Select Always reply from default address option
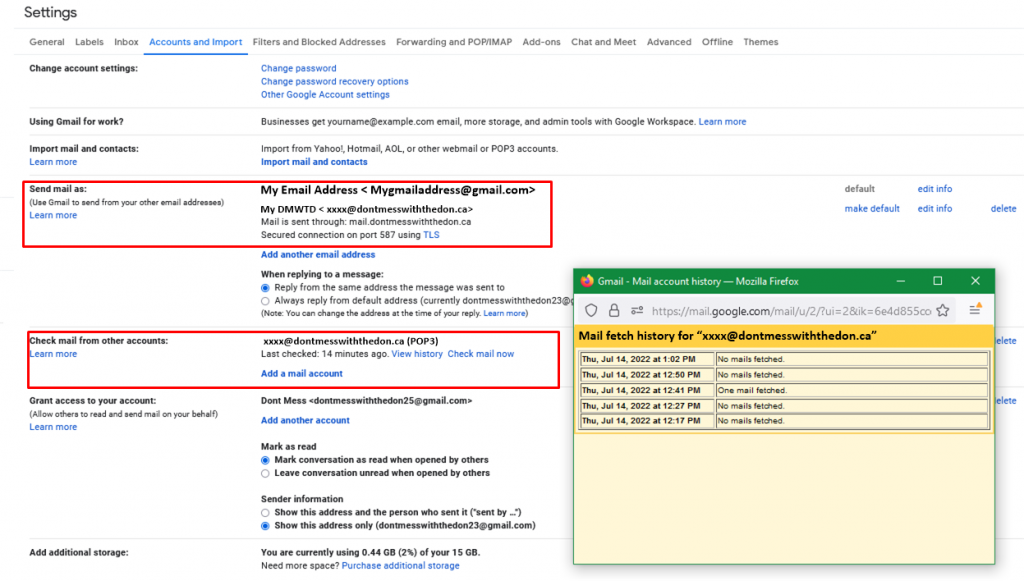The image size is (1024, 581). [x=265, y=301]
